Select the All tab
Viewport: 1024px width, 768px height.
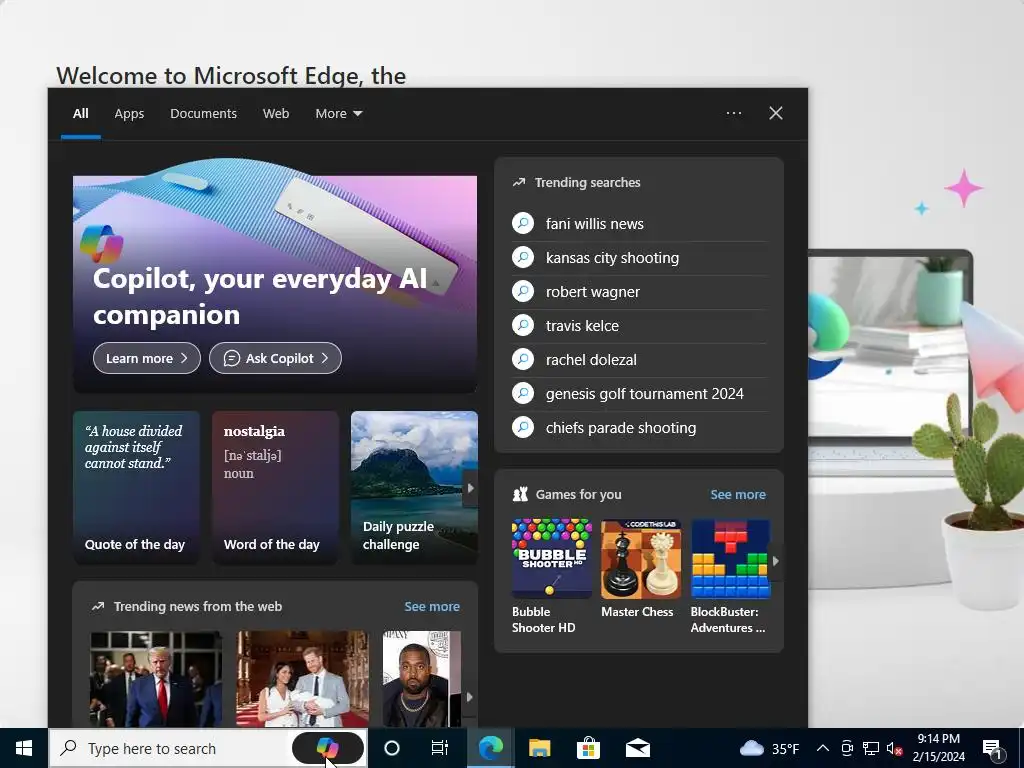pos(80,114)
